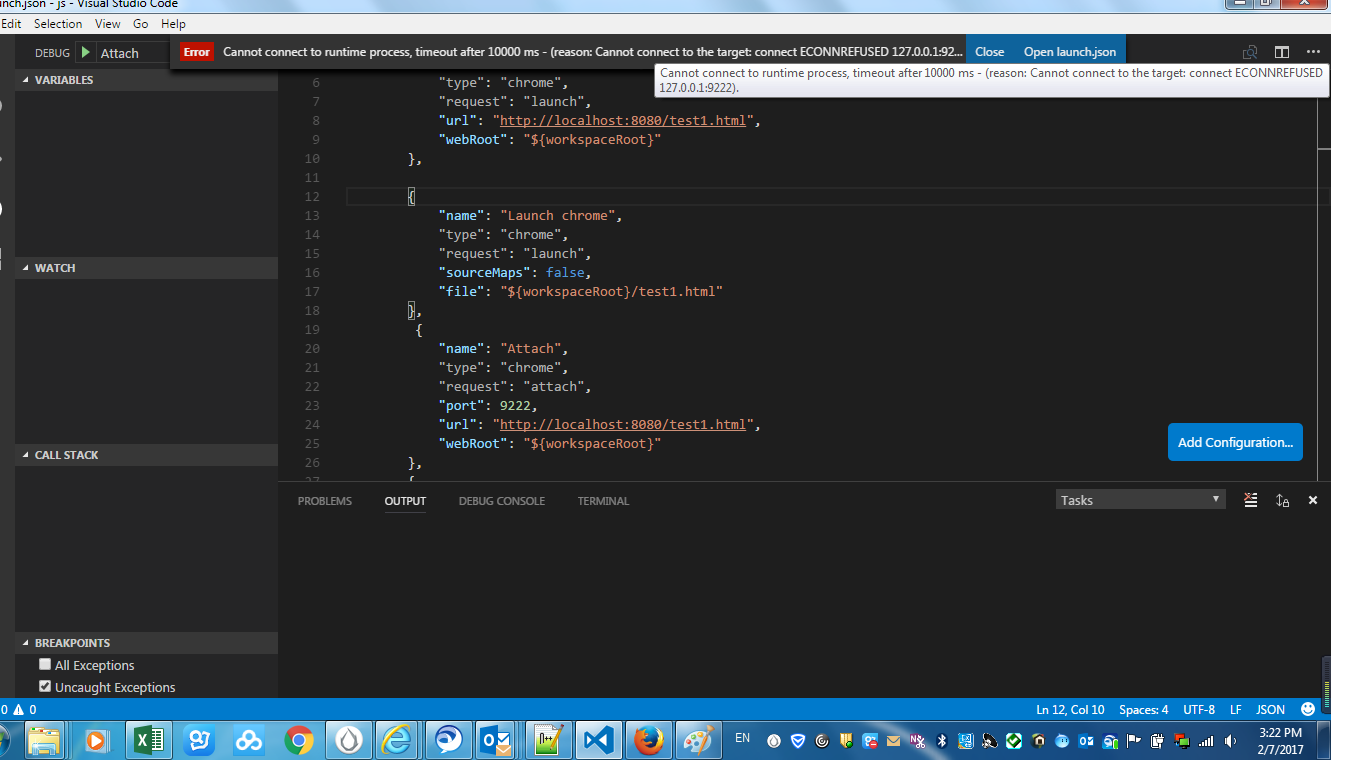This screenshot has width=1366, height=768.
Task: Open the Tasks output channel dropdown
Action: 1140,500
